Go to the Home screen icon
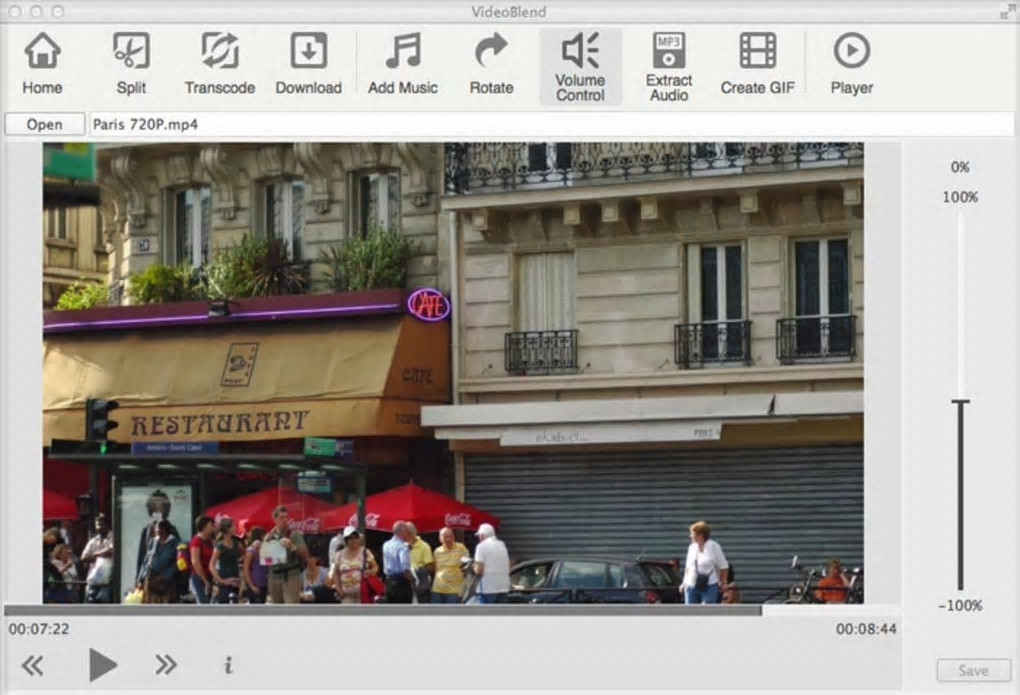Image resolution: width=1020 pixels, height=695 pixels. coord(42,64)
